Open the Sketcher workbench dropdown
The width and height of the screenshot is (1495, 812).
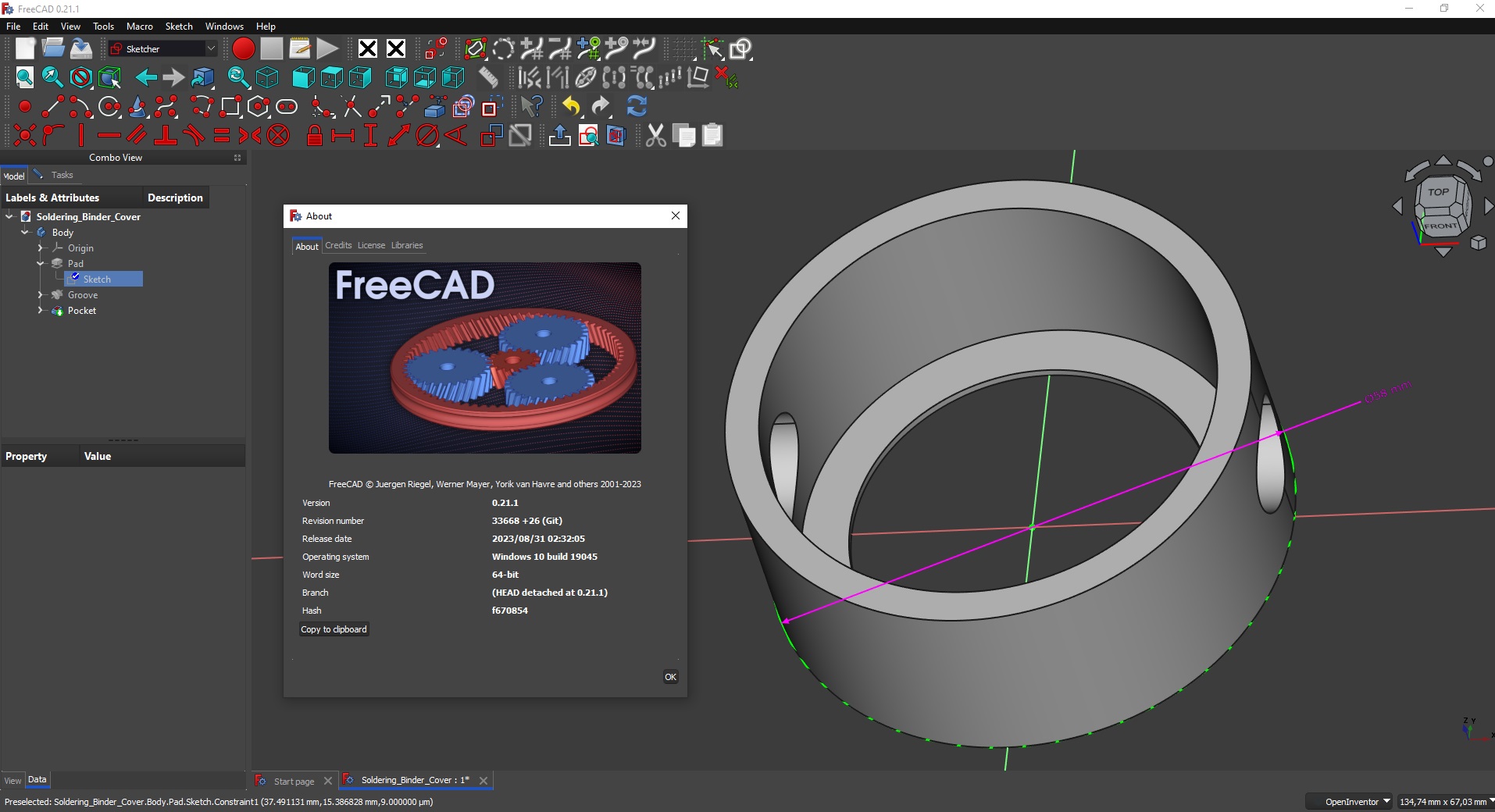click(162, 48)
